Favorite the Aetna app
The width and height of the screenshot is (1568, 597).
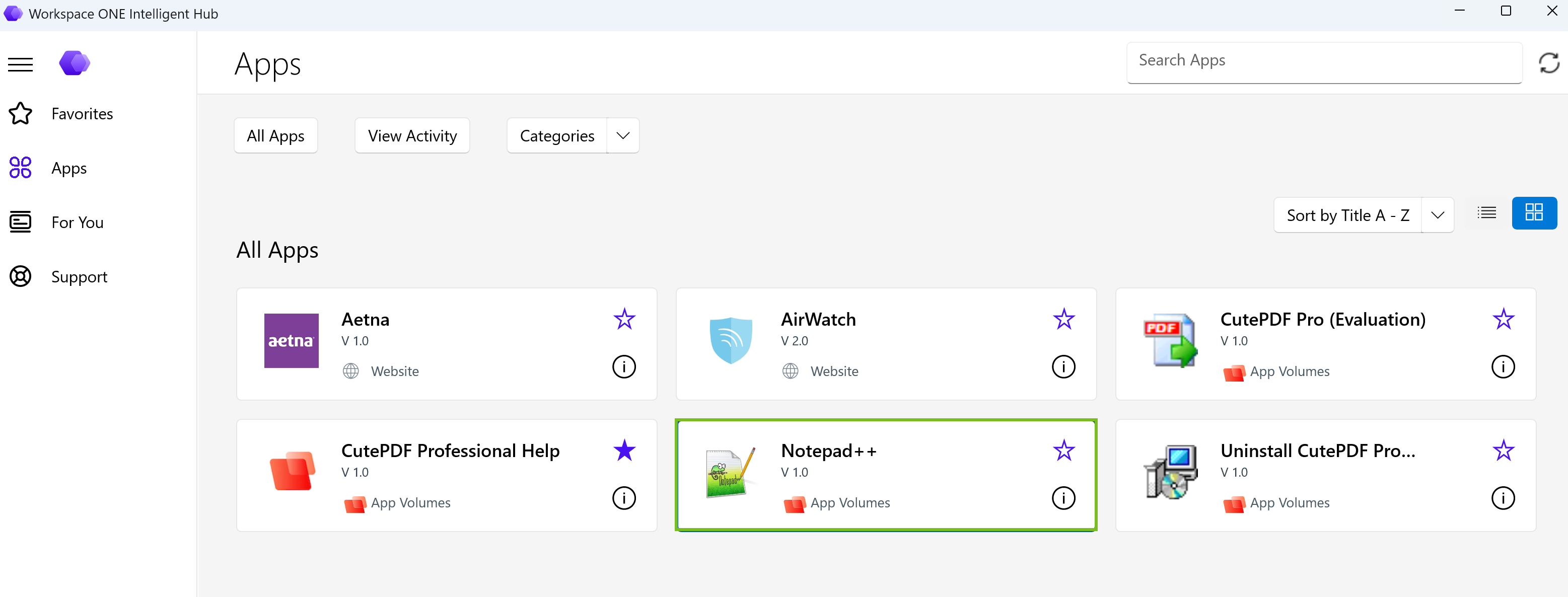624,319
